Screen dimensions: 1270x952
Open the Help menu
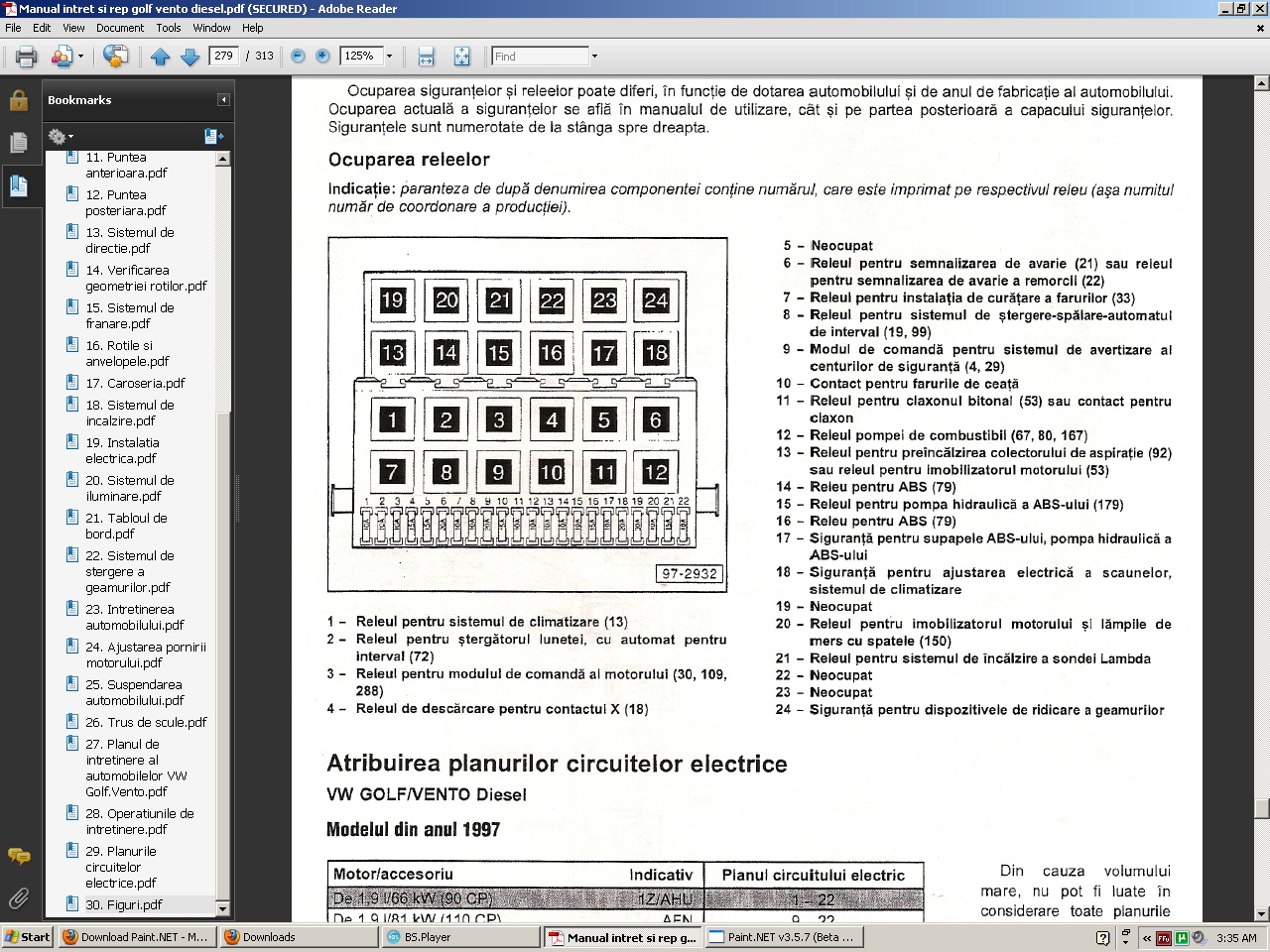click(253, 28)
